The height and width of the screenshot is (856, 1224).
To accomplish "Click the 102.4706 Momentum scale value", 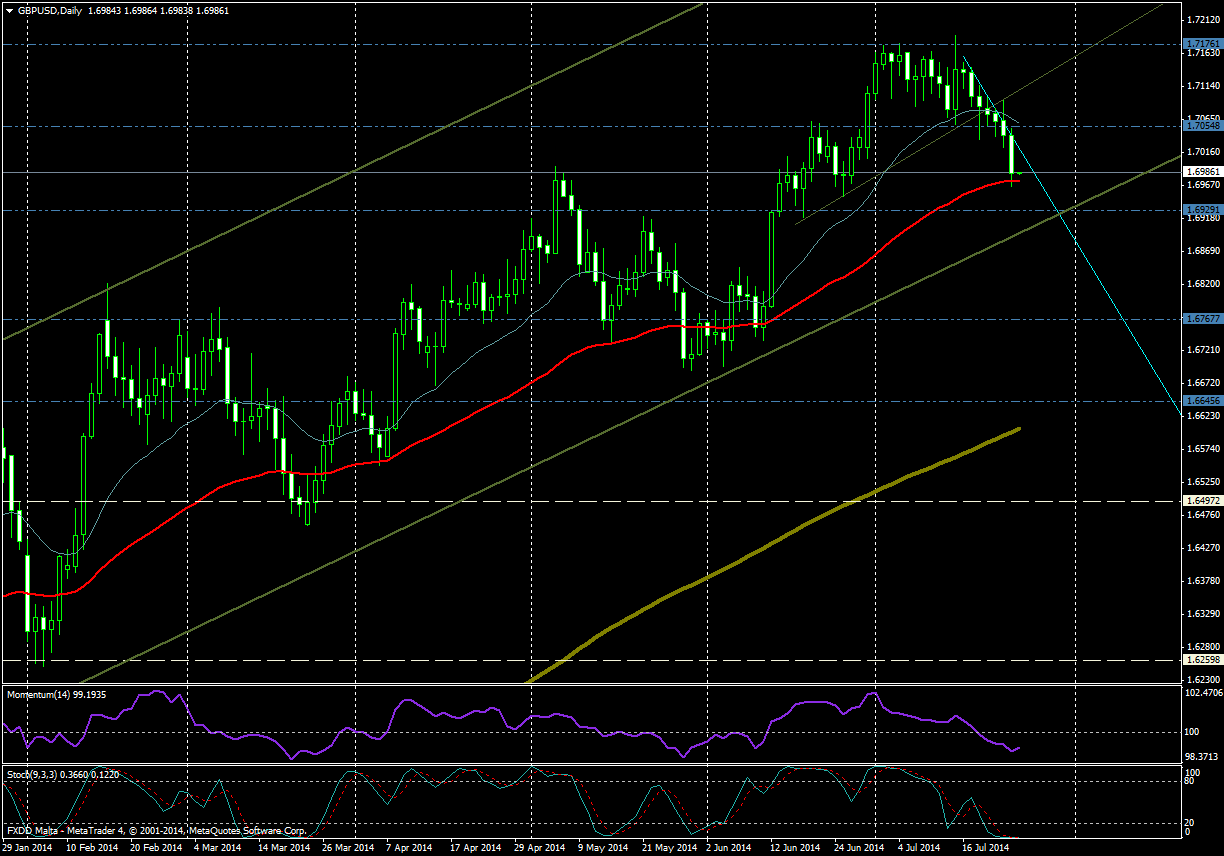I will pyautogui.click(x=1202, y=692).
